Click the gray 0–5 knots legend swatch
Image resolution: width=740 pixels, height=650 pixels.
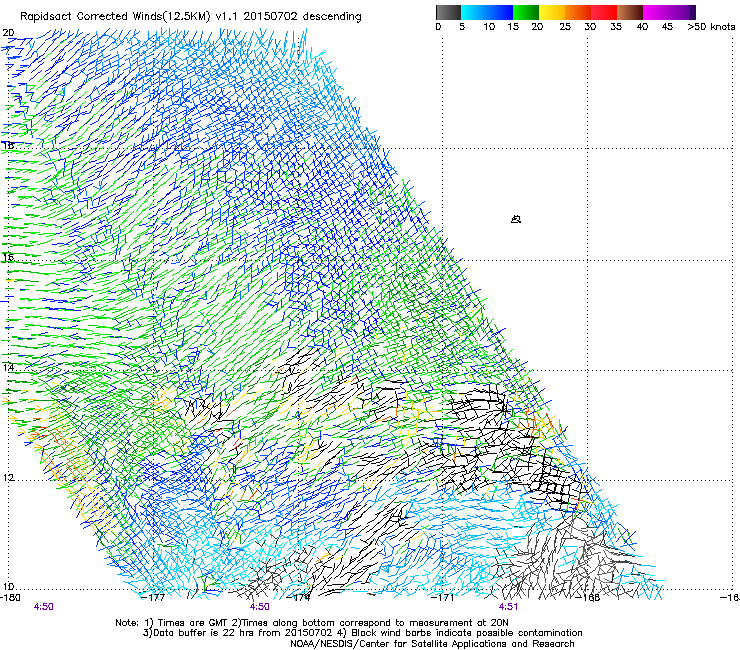point(448,12)
